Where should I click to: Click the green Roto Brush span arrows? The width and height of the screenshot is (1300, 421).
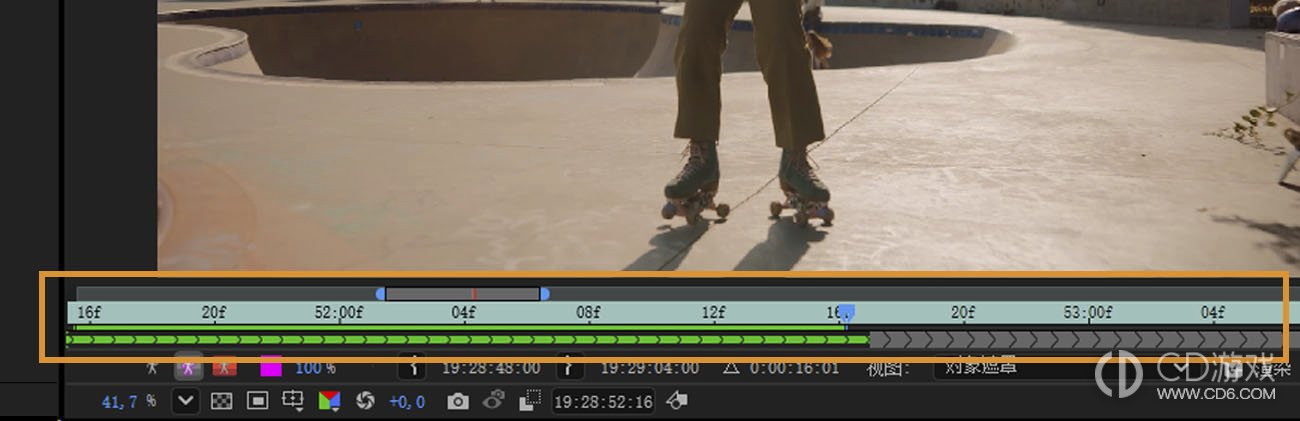click(x=467, y=340)
